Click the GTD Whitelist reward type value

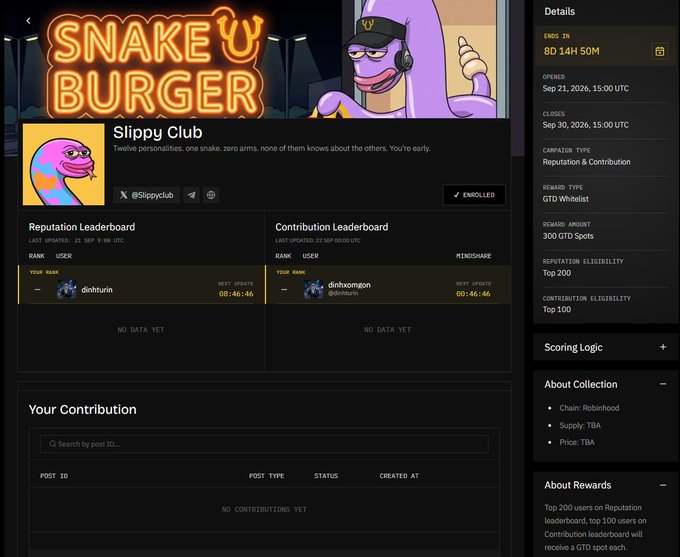[x=566, y=199]
